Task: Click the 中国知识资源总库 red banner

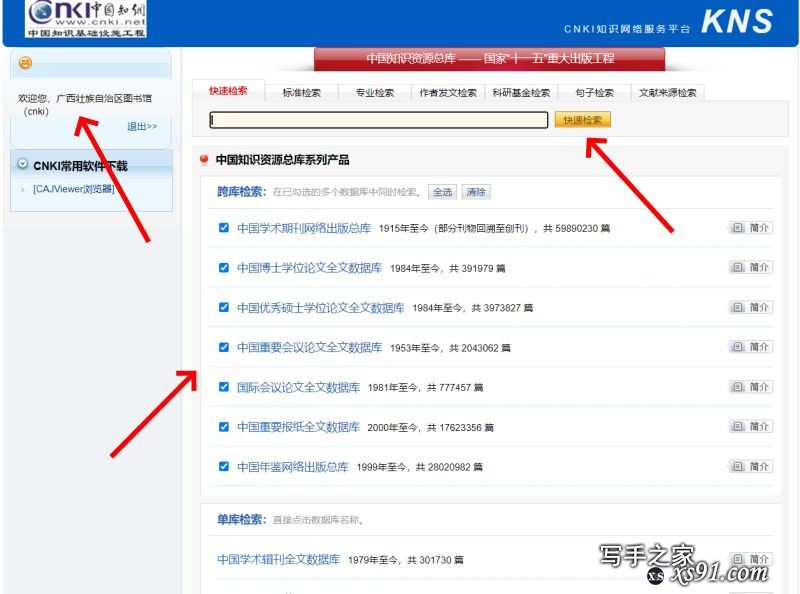Action: coord(490,59)
